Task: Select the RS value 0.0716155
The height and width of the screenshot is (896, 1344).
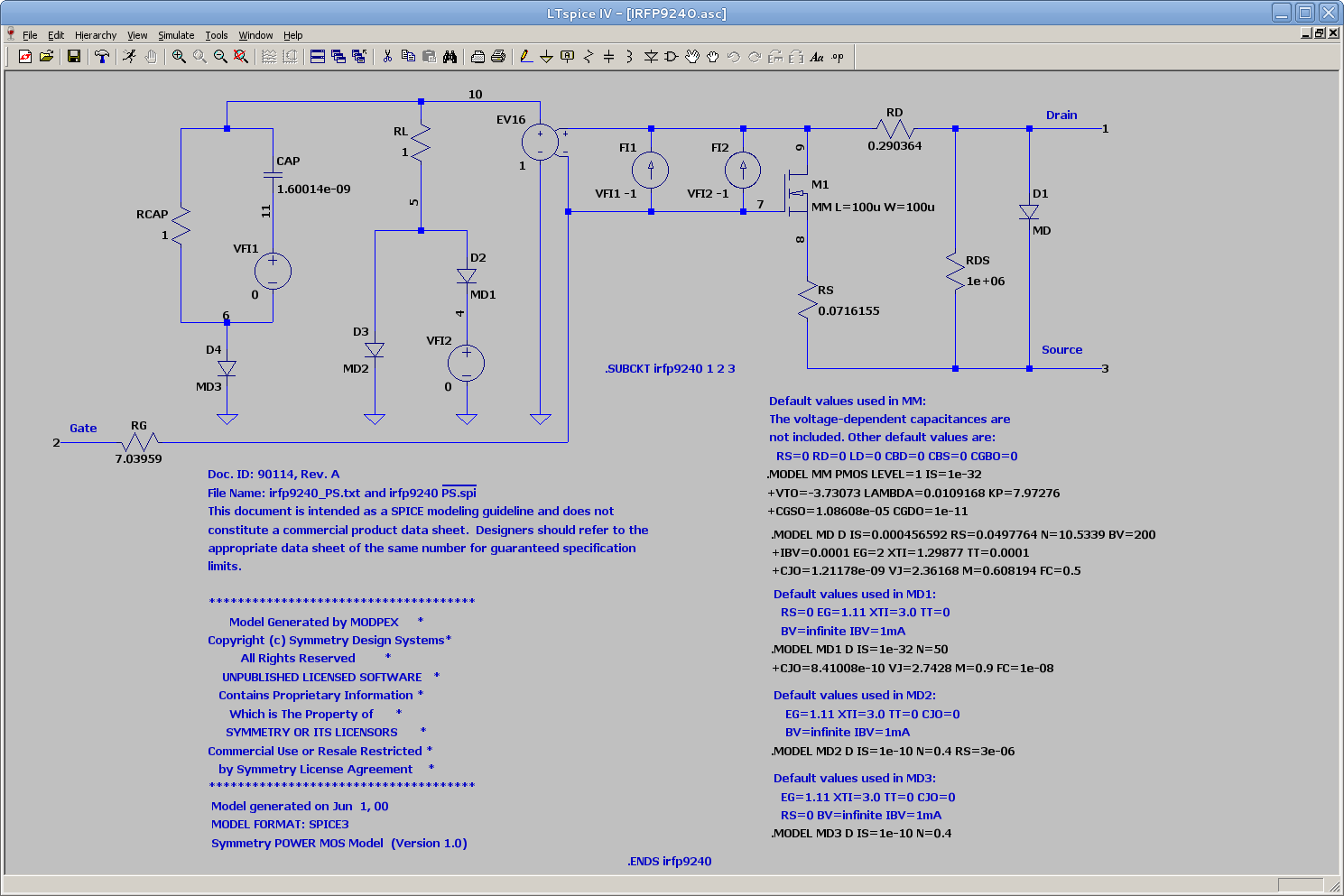Action: tap(848, 310)
